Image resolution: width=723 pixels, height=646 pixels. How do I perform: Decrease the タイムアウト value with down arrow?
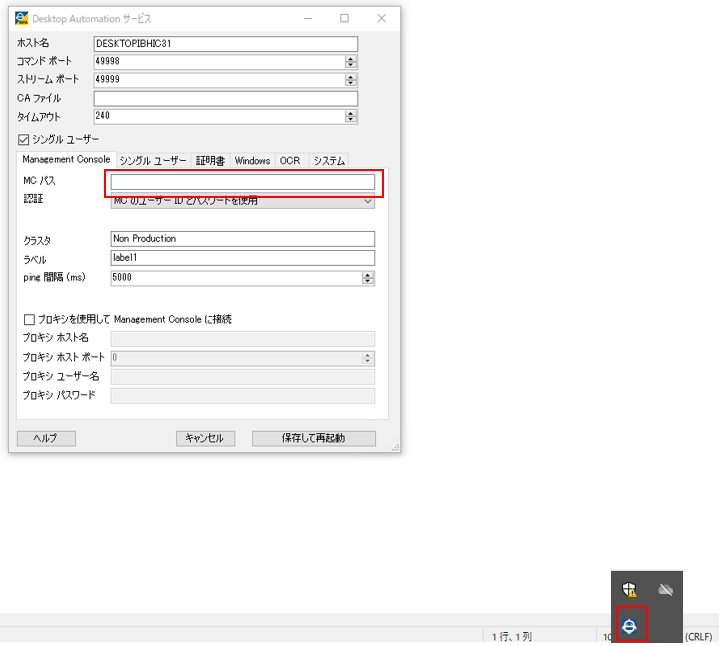[x=351, y=119]
